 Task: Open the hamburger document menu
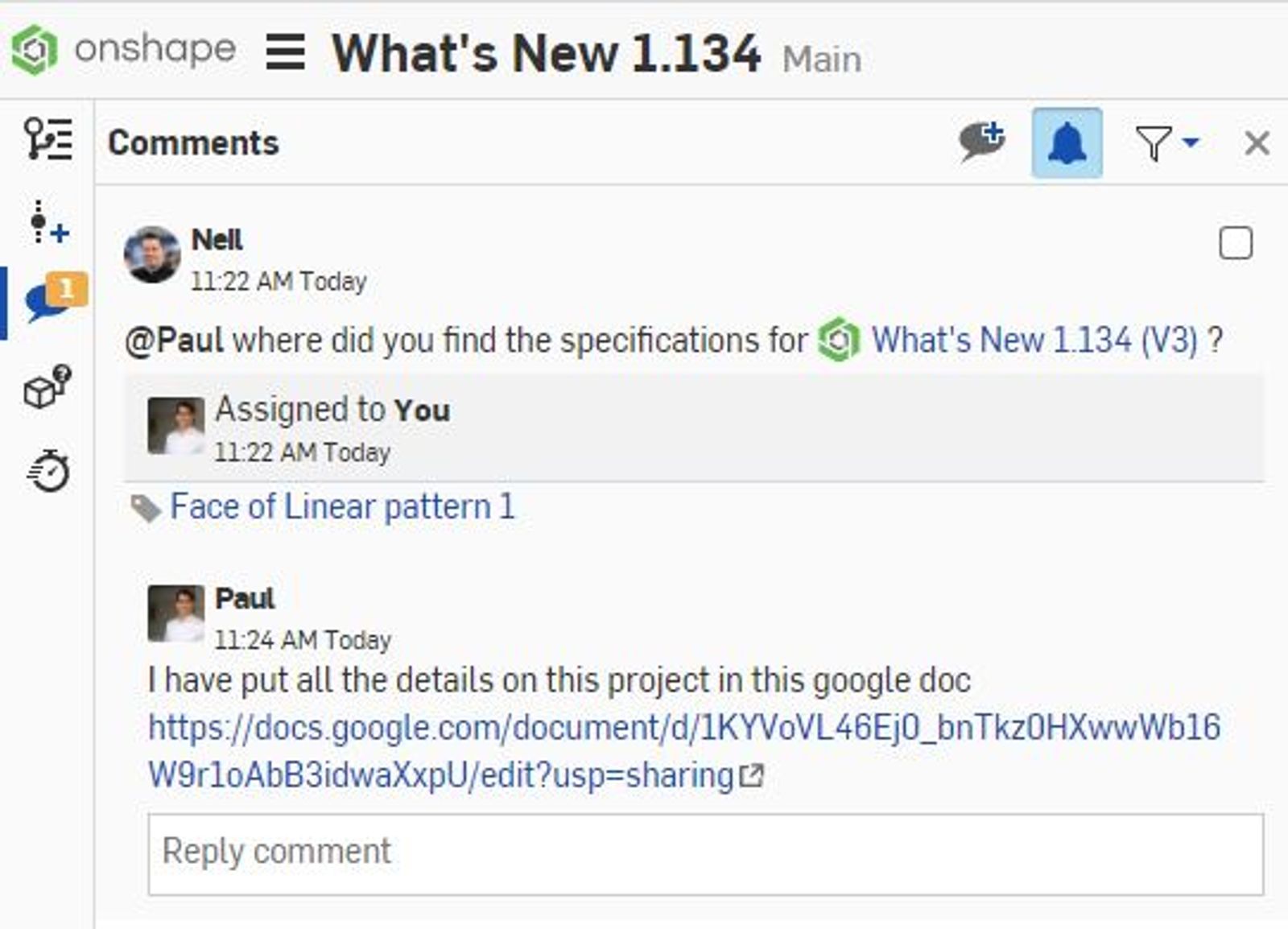285,53
